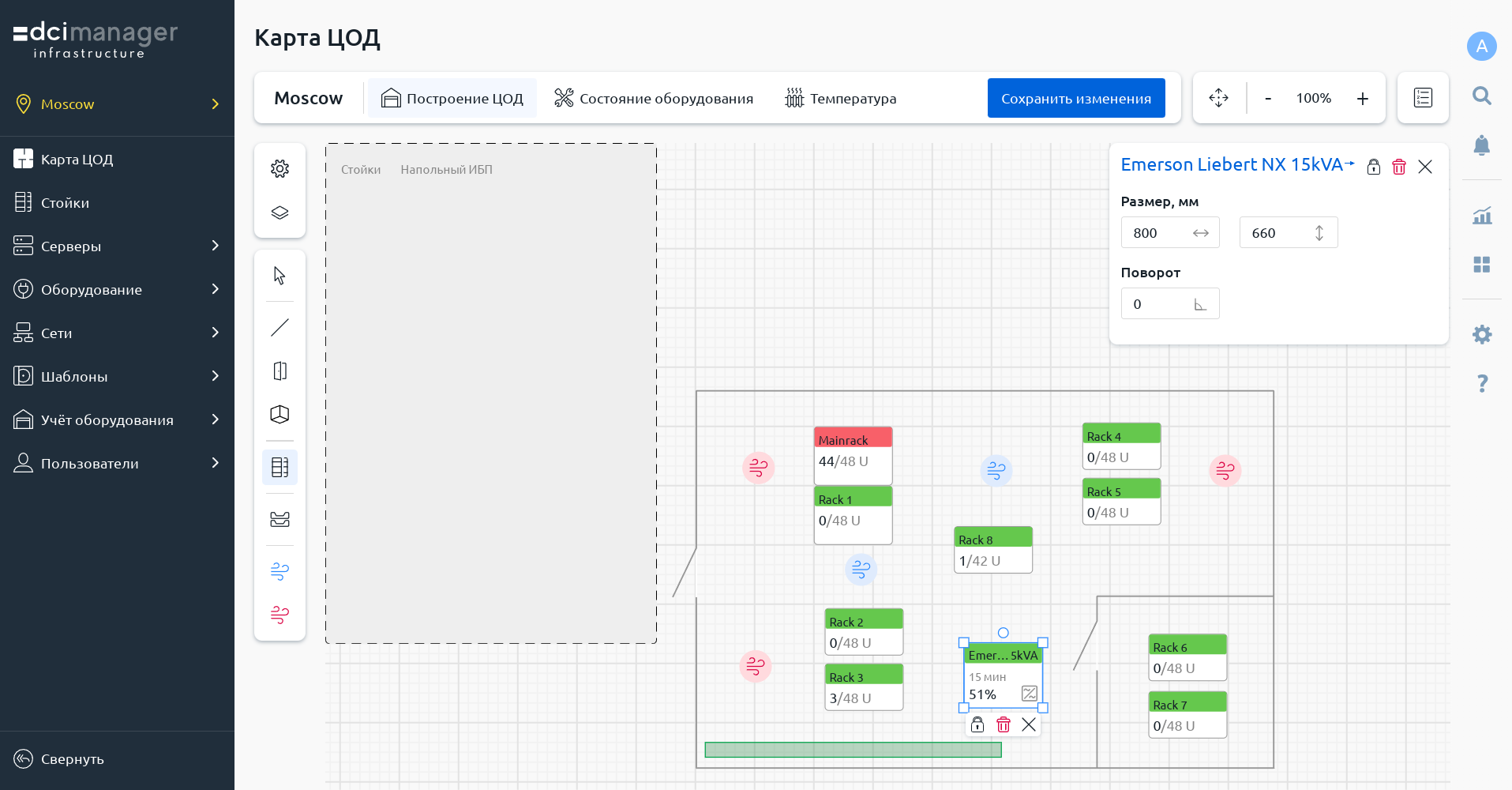Switch to Состояние оборудования tab
The width and height of the screenshot is (1512, 790).
(x=654, y=99)
